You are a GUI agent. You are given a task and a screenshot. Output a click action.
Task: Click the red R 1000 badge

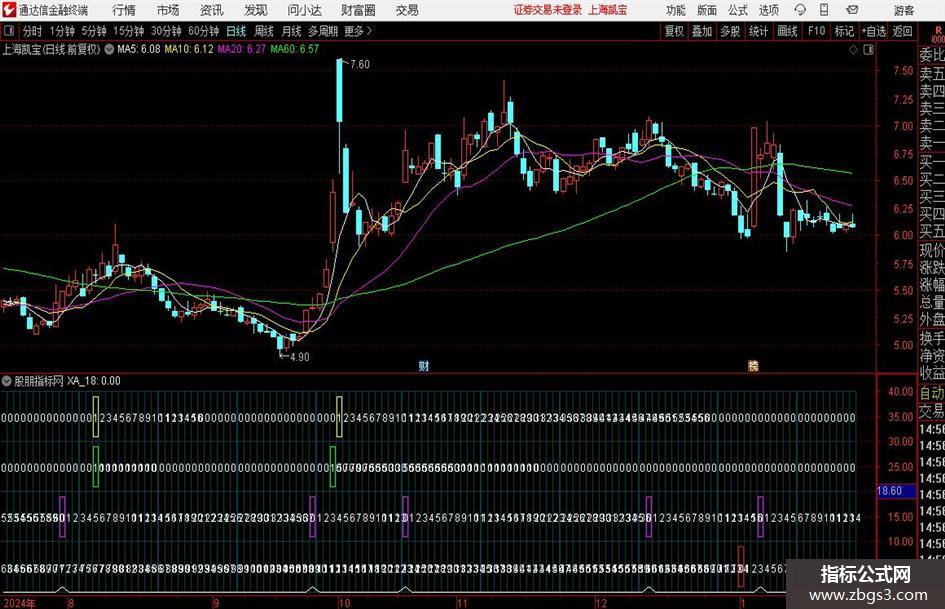(x=938, y=34)
